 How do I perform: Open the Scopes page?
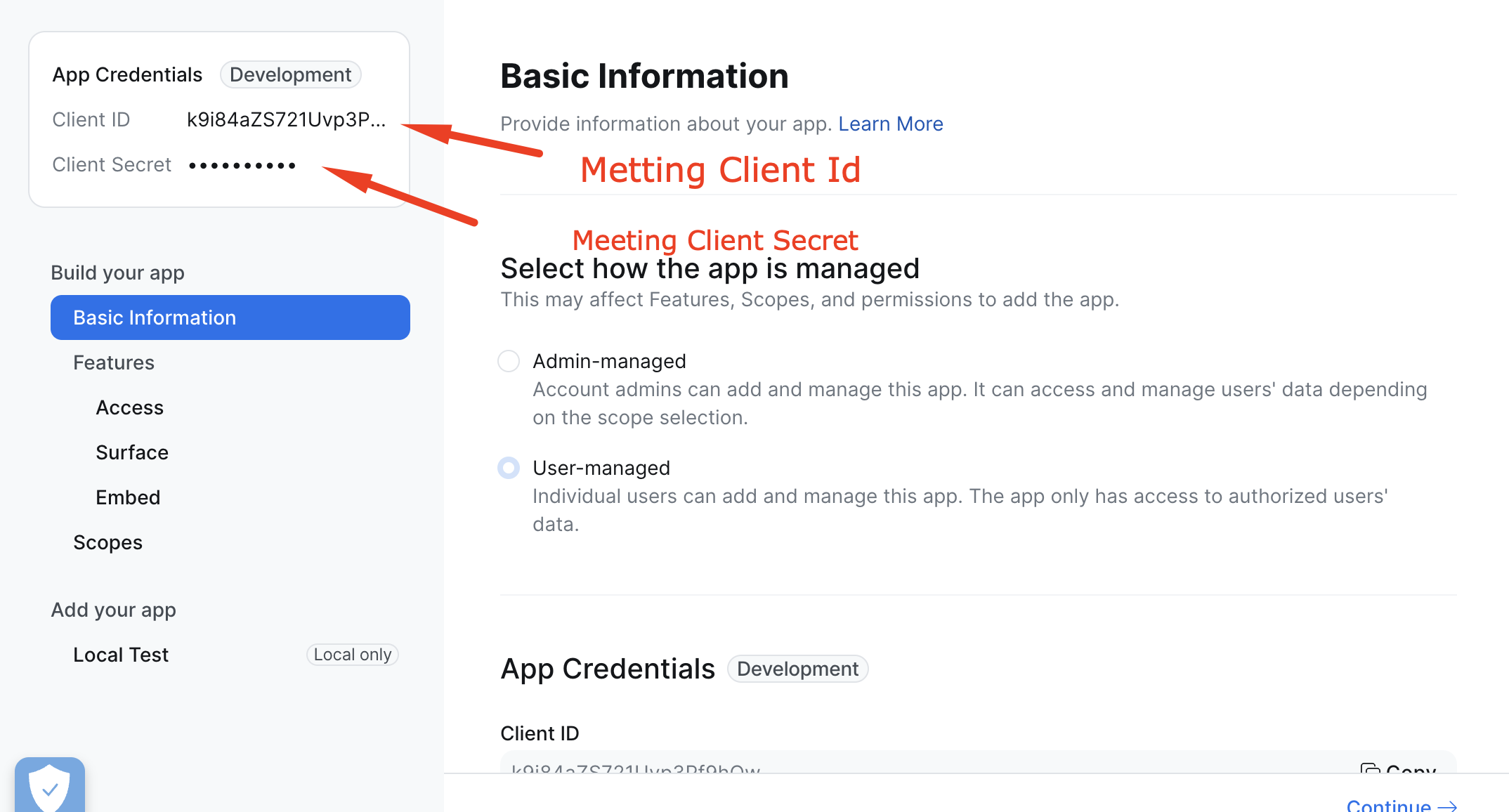[107, 542]
